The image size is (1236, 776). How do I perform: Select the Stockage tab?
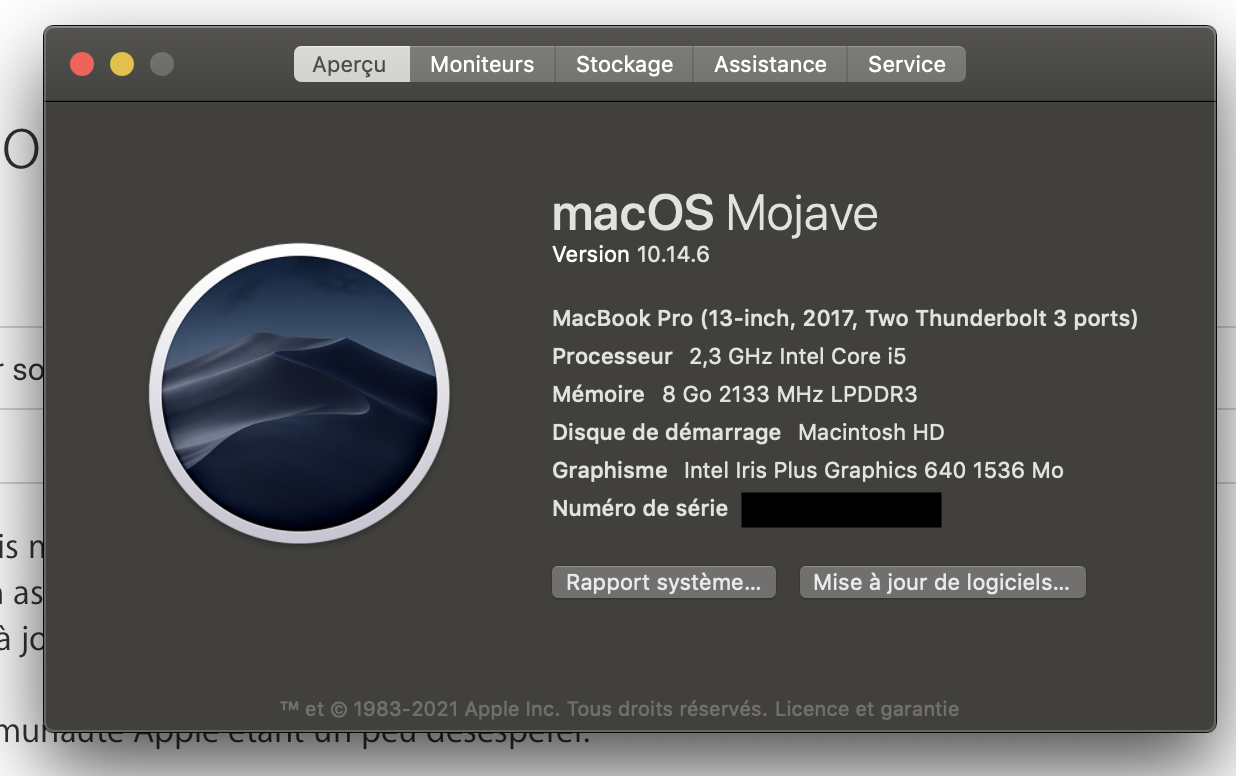[x=624, y=64]
